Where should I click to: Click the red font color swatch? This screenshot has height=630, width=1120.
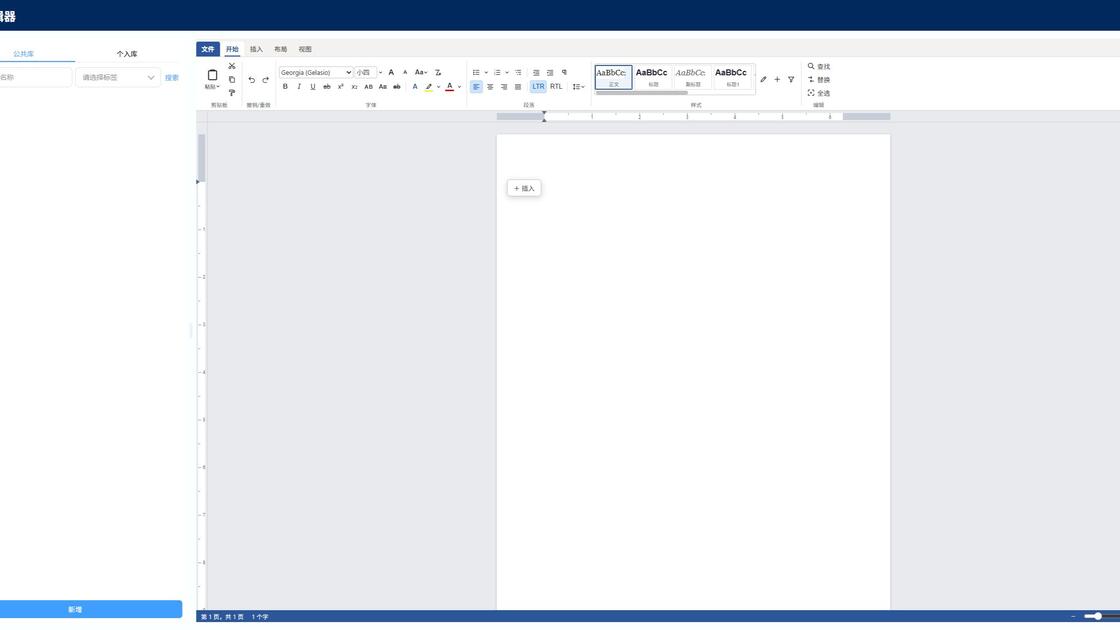coord(449,86)
